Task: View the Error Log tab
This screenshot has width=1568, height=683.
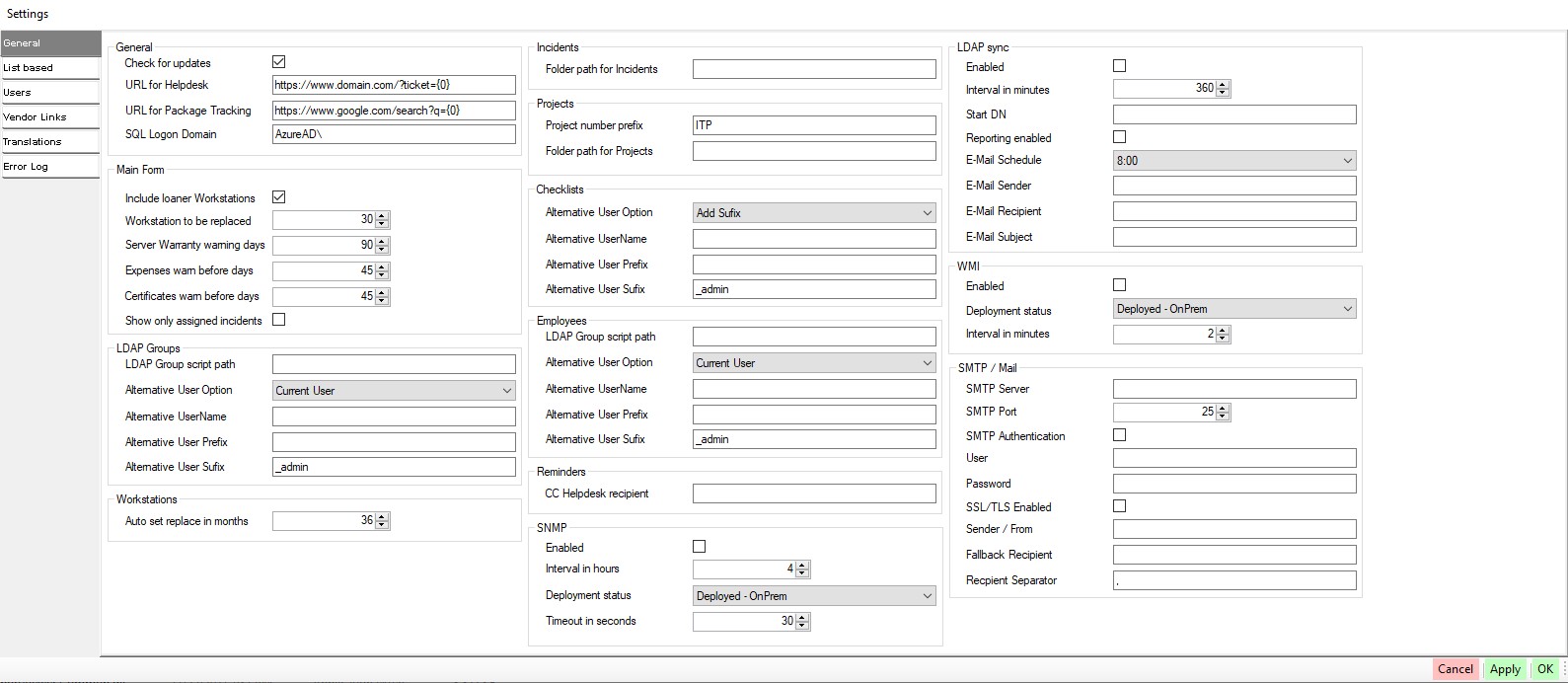Action: point(50,167)
